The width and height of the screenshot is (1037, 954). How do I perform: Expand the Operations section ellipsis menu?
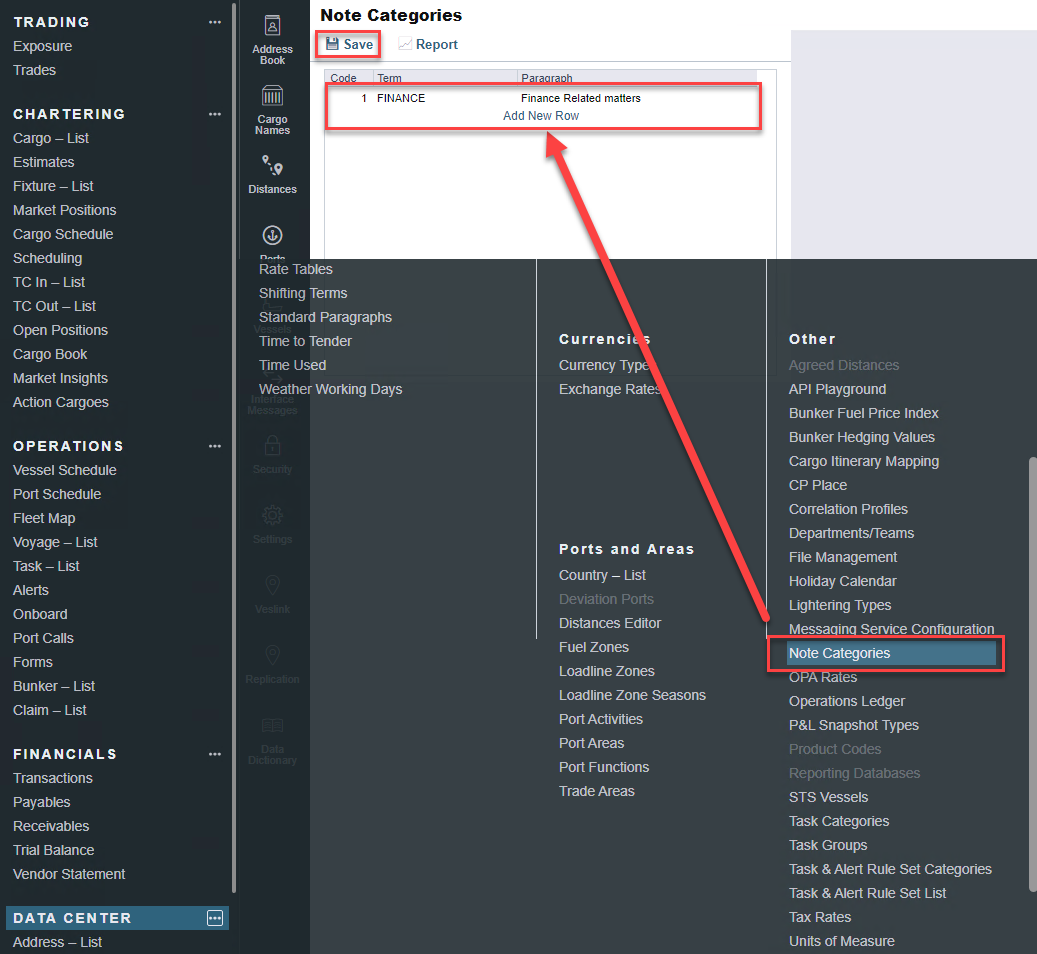[215, 446]
